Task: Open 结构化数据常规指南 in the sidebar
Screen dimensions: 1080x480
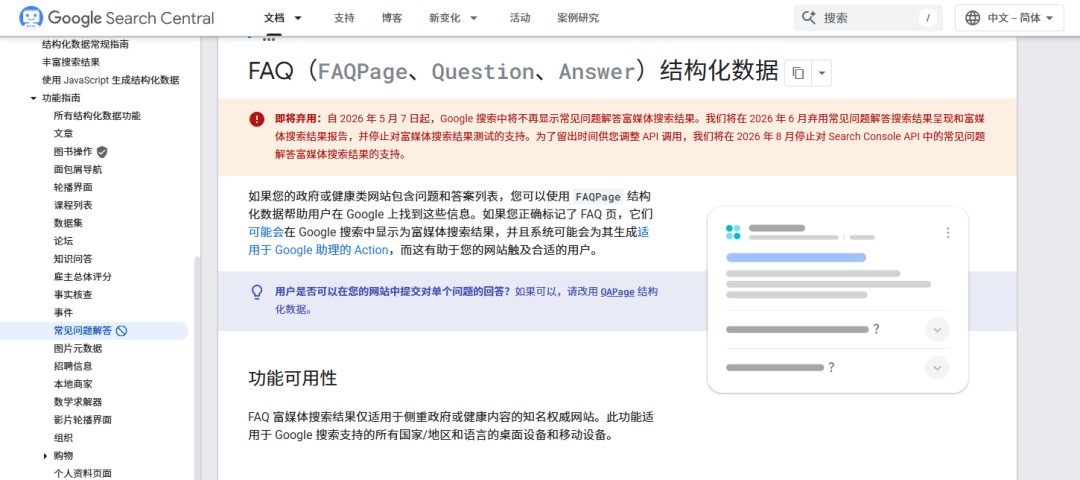Action: [x=85, y=45]
